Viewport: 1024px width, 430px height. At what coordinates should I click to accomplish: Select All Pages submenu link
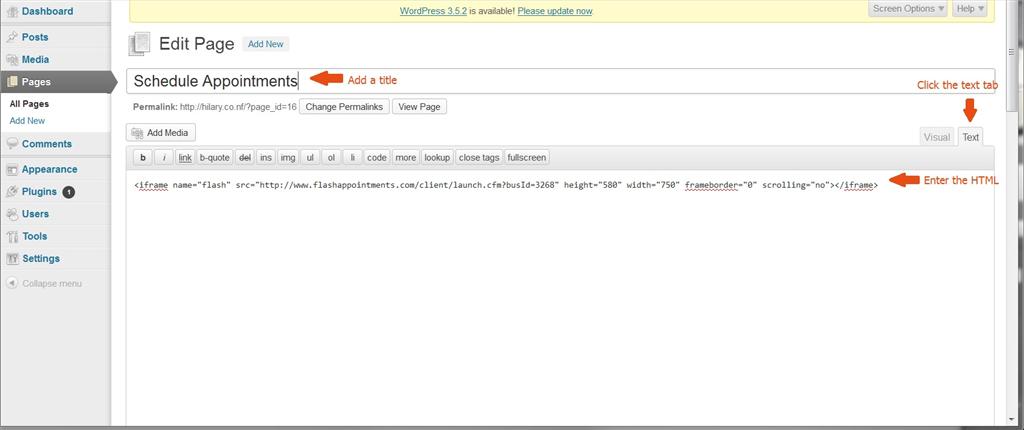click(29, 104)
